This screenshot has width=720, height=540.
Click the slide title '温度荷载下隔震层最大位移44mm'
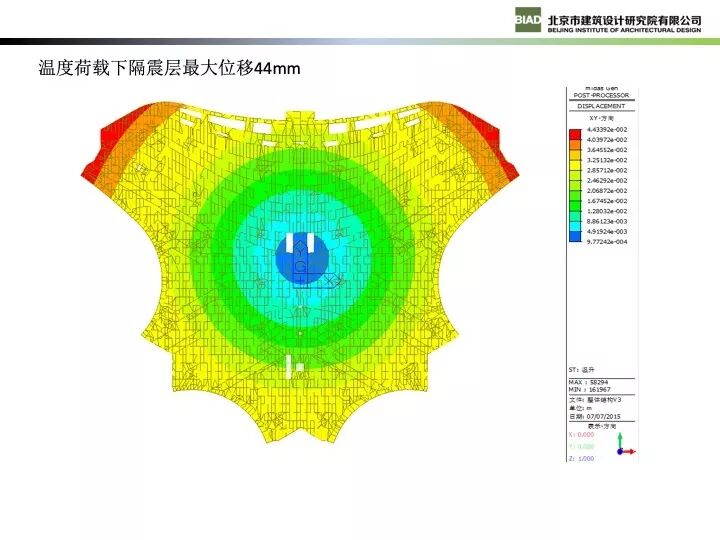pos(169,68)
